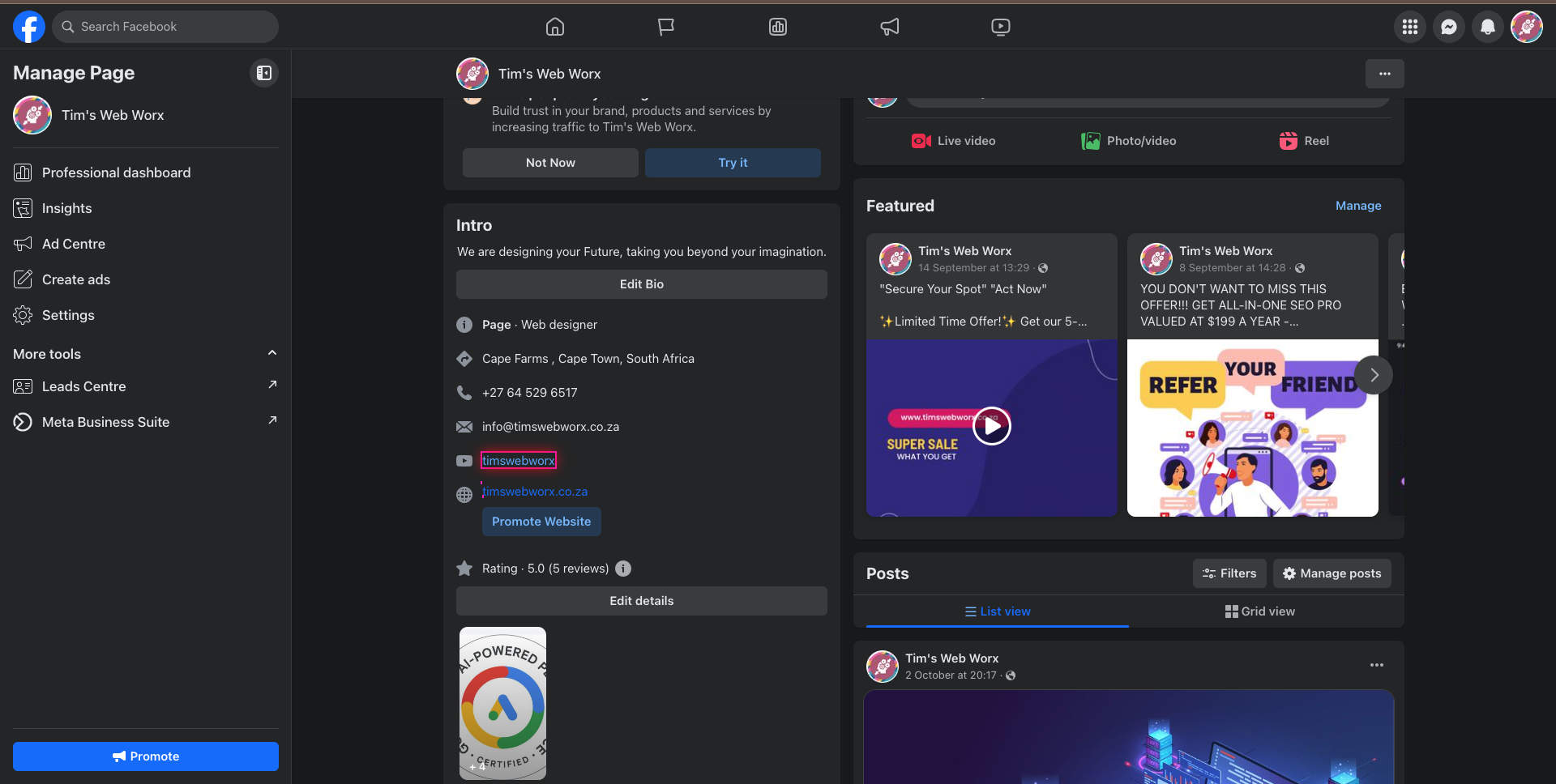1556x784 pixels.
Task: Click the Search Facebook field
Action: coord(165,27)
